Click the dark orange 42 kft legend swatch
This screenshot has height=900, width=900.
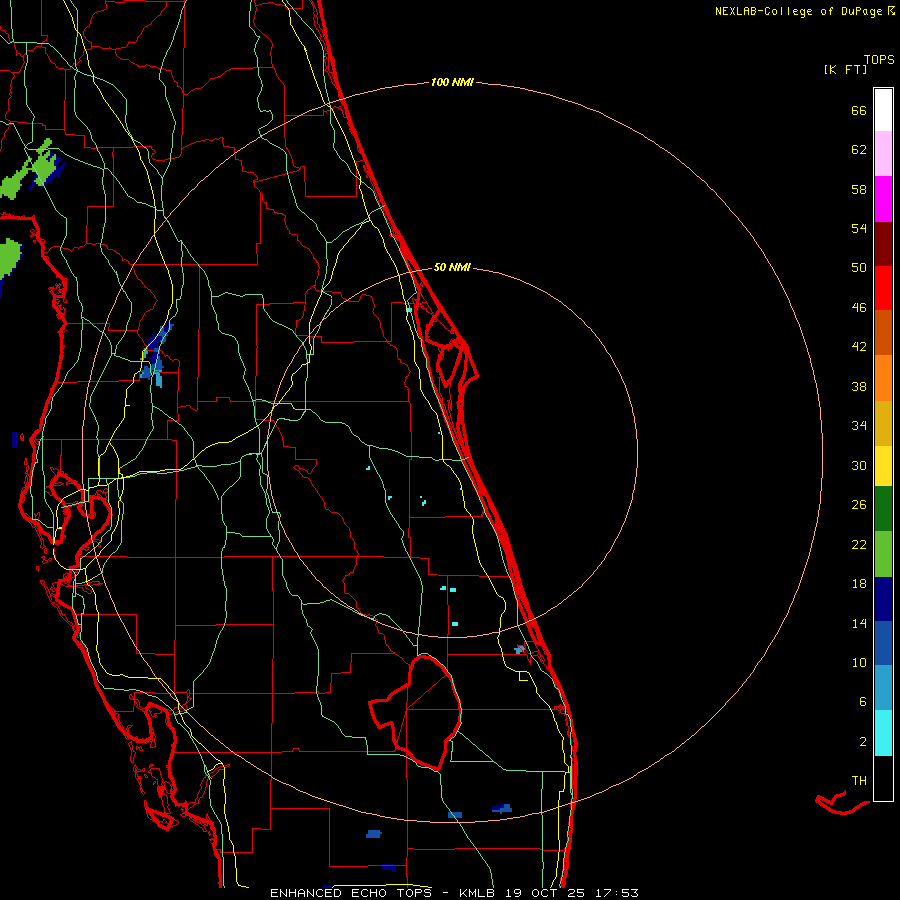pos(883,332)
